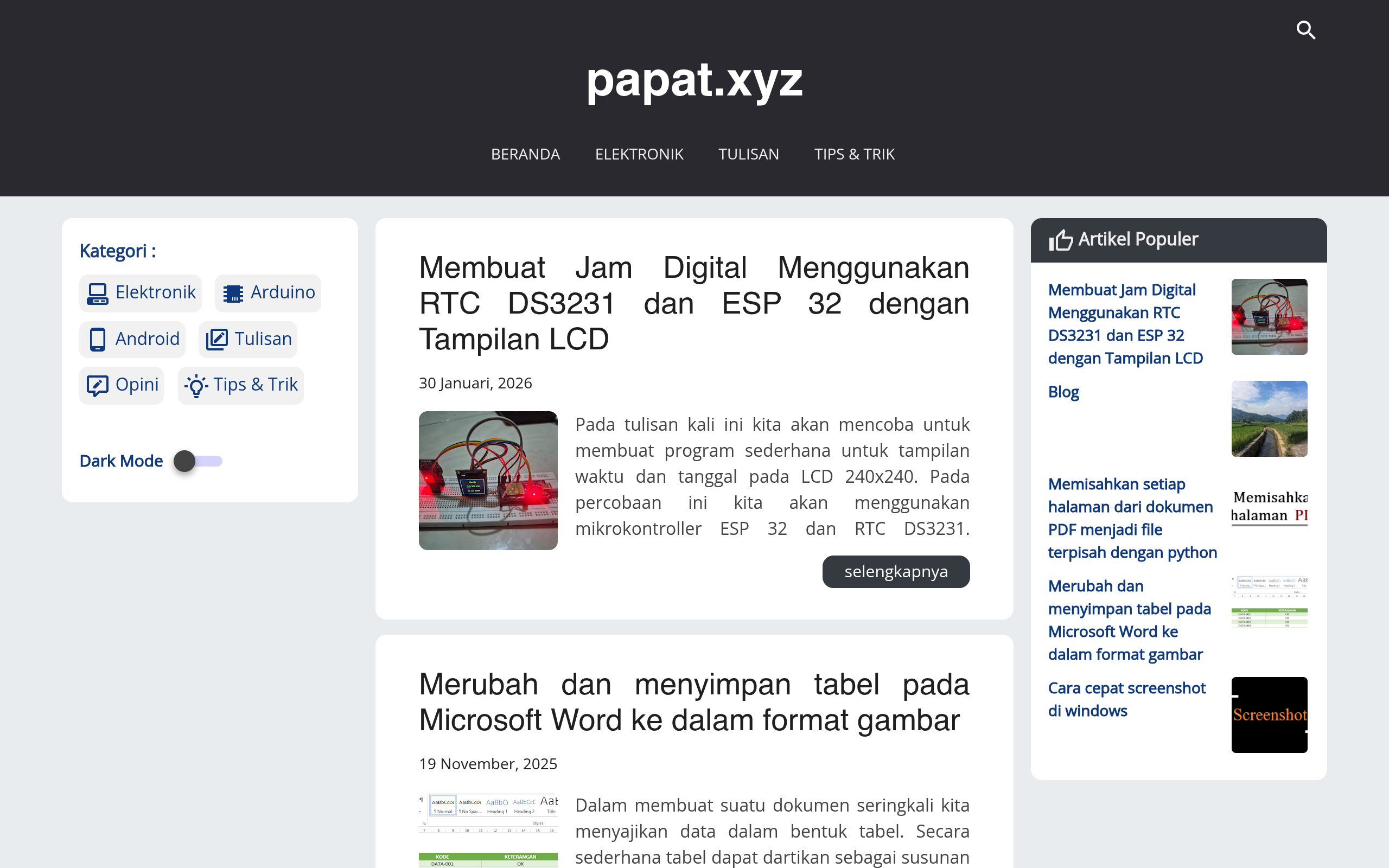The image size is (1389, 868).
Task: Open the TULISAN navigation menu item
Action: pyautogui.click(x=748, y=154)
